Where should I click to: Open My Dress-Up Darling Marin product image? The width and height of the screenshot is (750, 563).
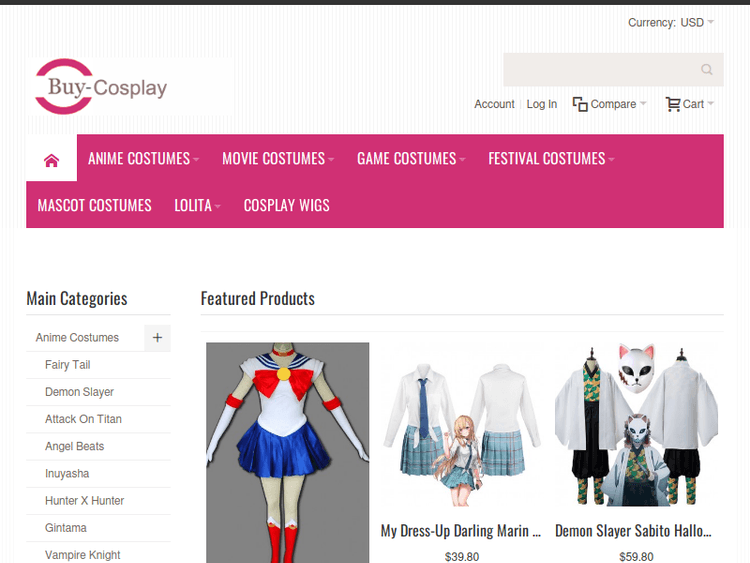(462, 425)
